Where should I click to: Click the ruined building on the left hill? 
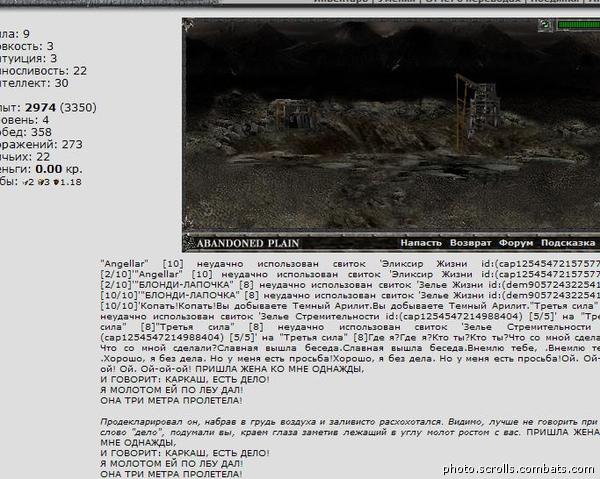point(295,113)
